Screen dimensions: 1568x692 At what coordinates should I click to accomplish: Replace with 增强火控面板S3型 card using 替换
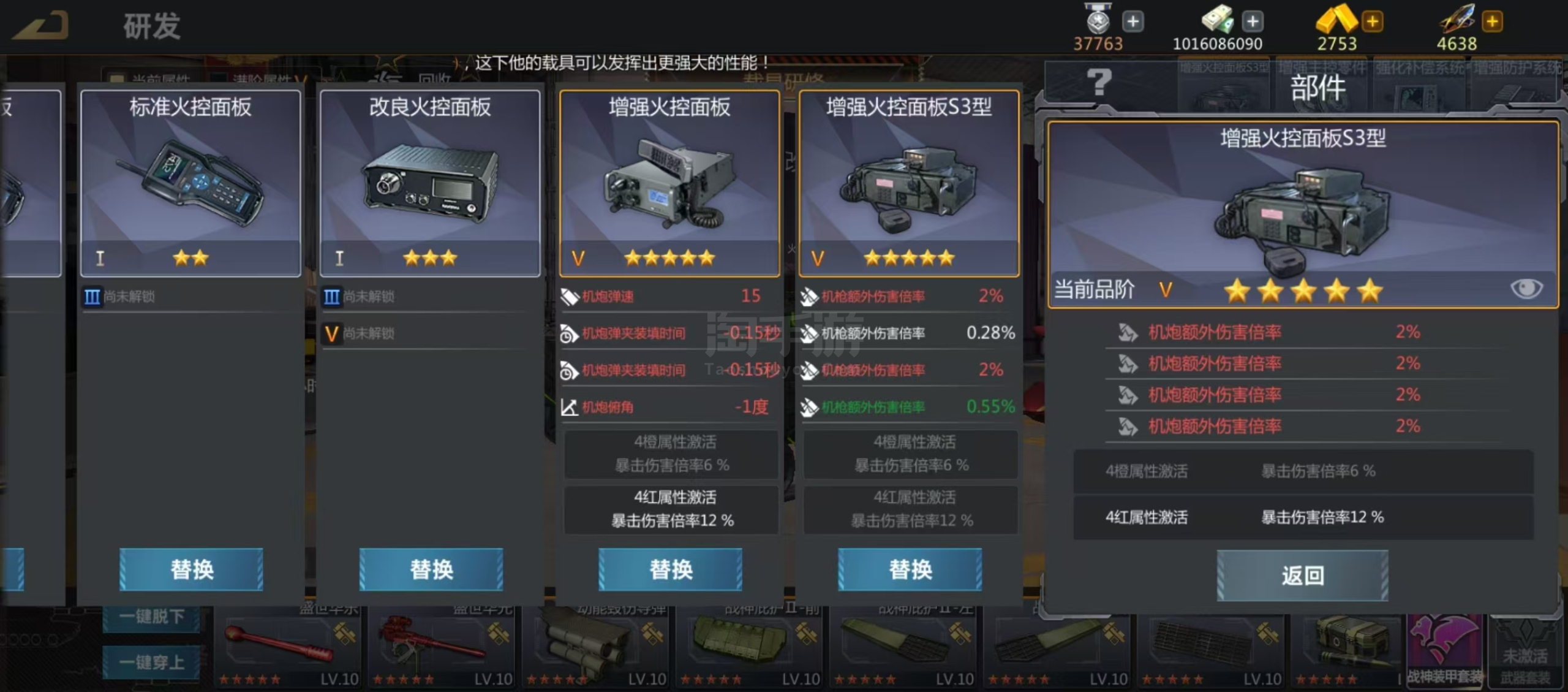click(910, 569)
